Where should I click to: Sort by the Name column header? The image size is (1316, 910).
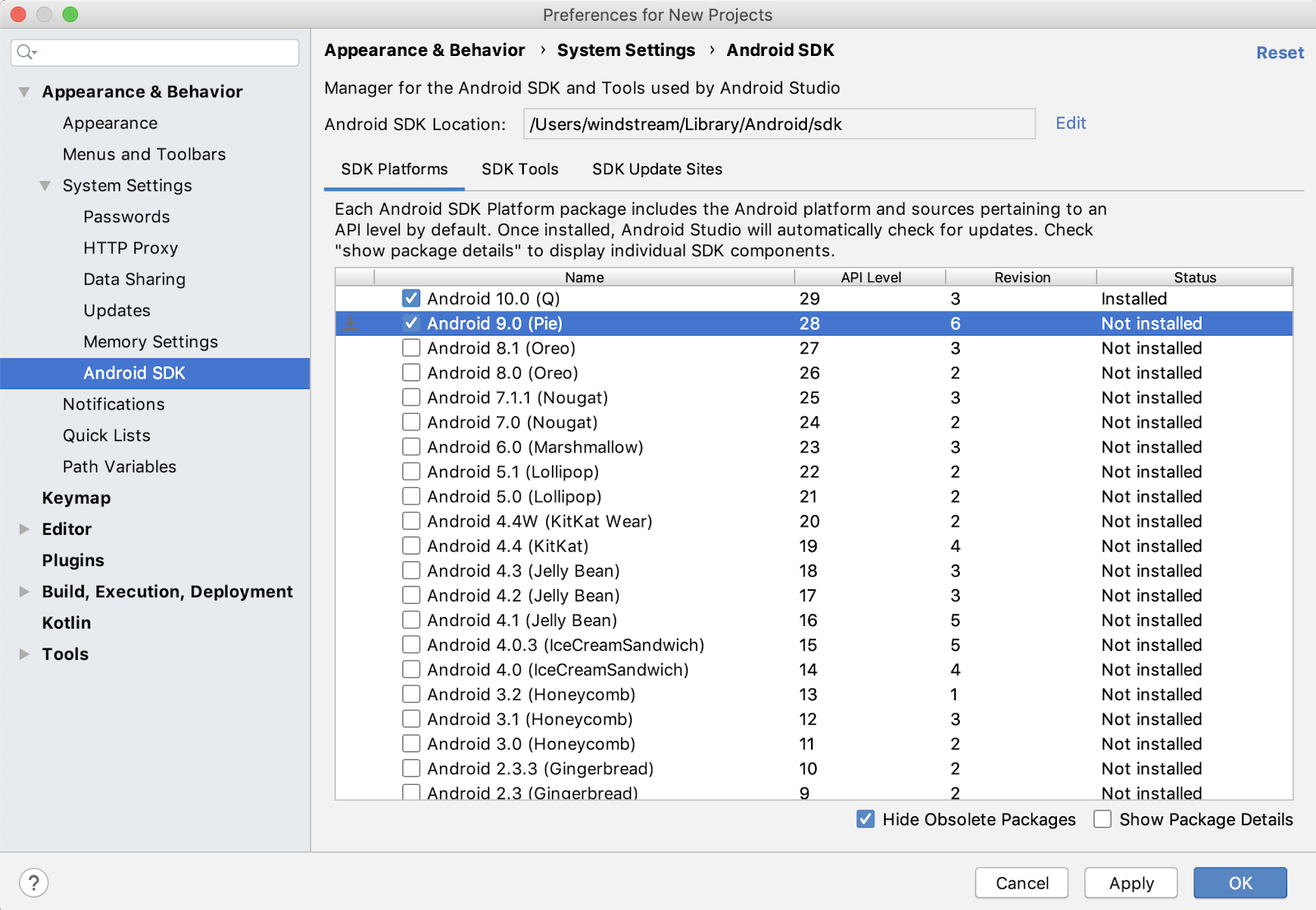point(584,277)
